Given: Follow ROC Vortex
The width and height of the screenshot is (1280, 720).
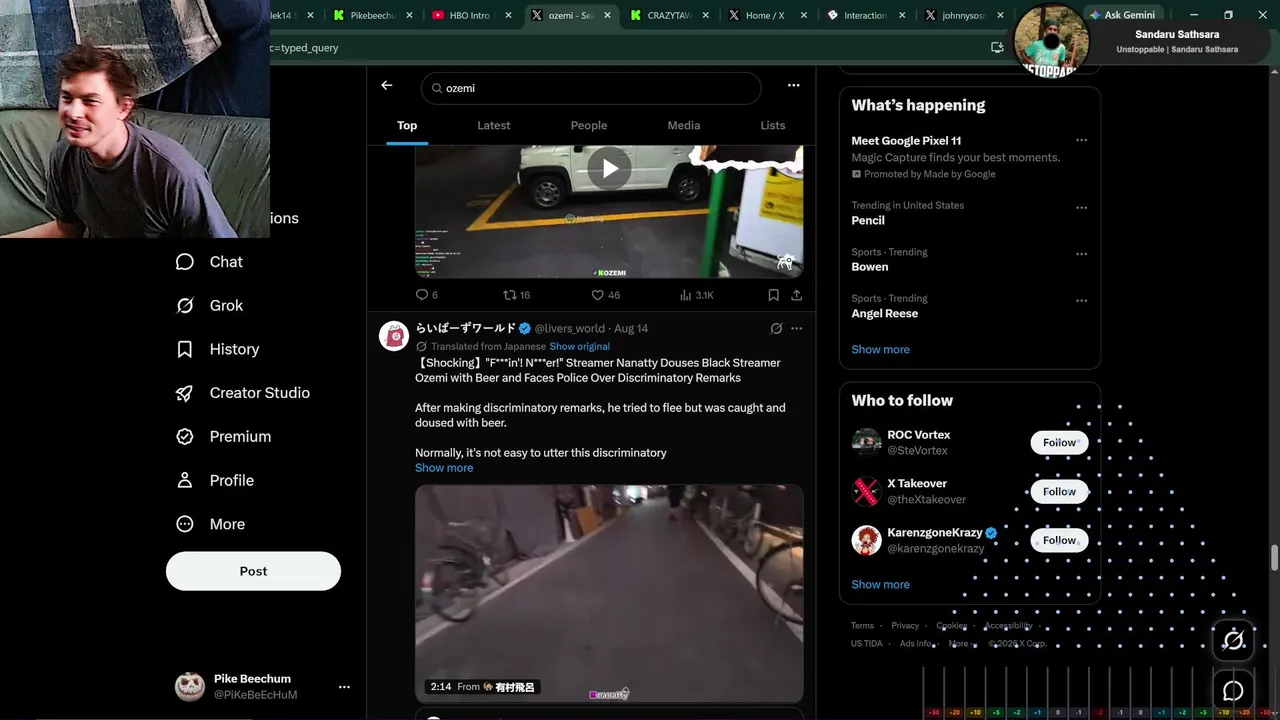Looking at the screenshot, I should pos(1059,443).
